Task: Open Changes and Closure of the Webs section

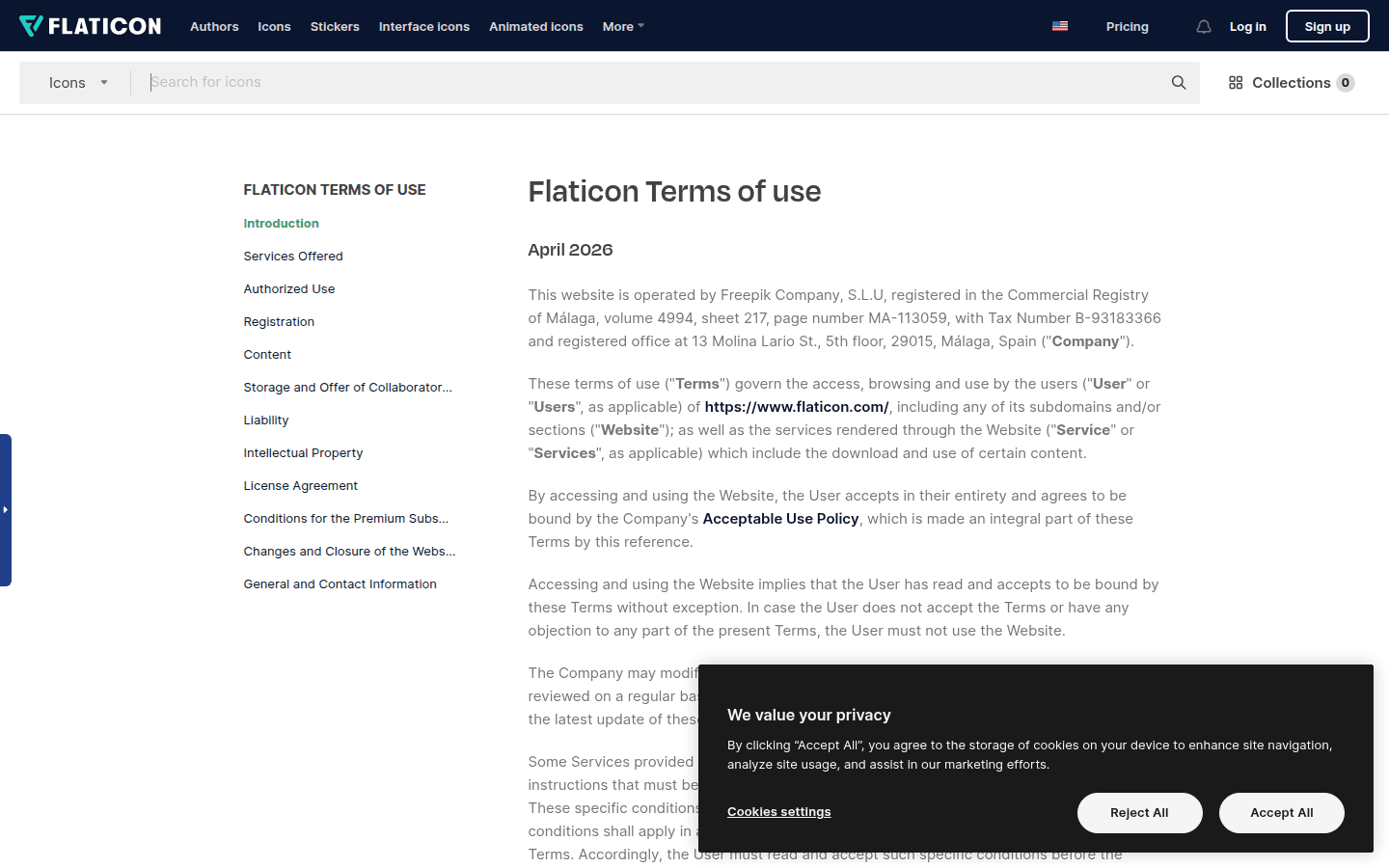Action: pyautogui.click(x=349, y=551)
